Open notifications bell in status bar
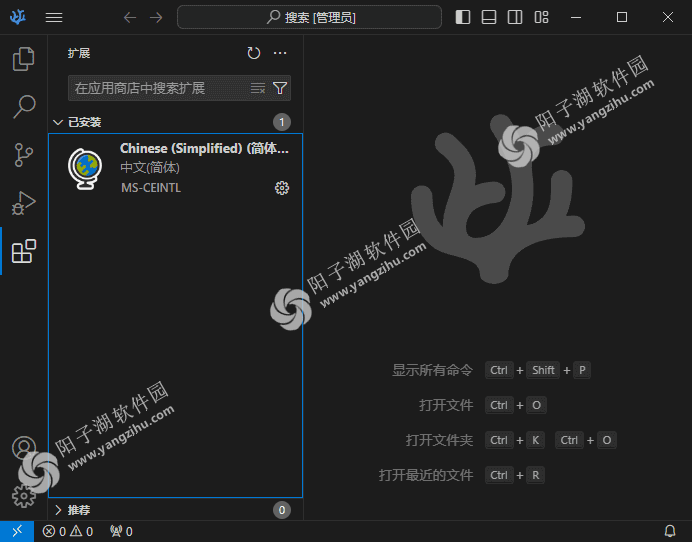692x542 pixels. 670,531
